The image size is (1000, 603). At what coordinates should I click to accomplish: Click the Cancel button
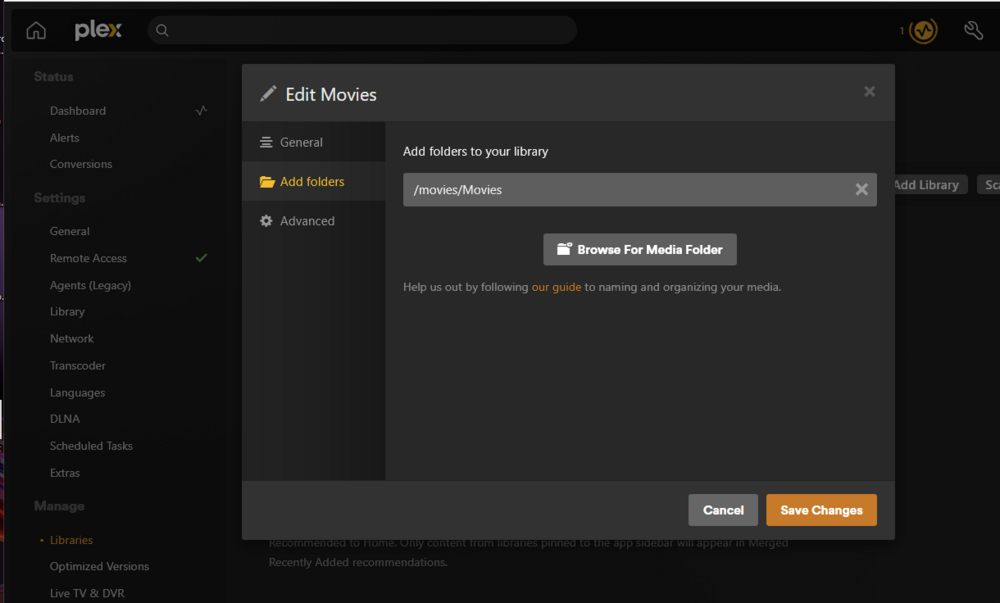click(x=723, y=510)
